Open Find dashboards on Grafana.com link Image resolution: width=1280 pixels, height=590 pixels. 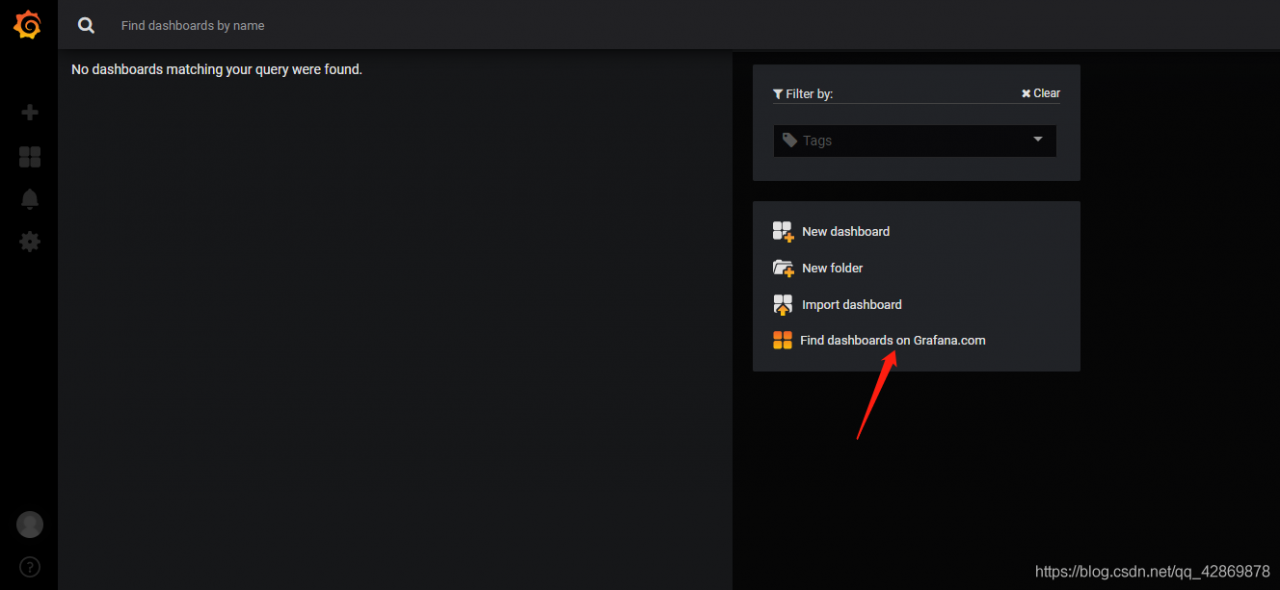pyautogui.click(x=893, y=340)
